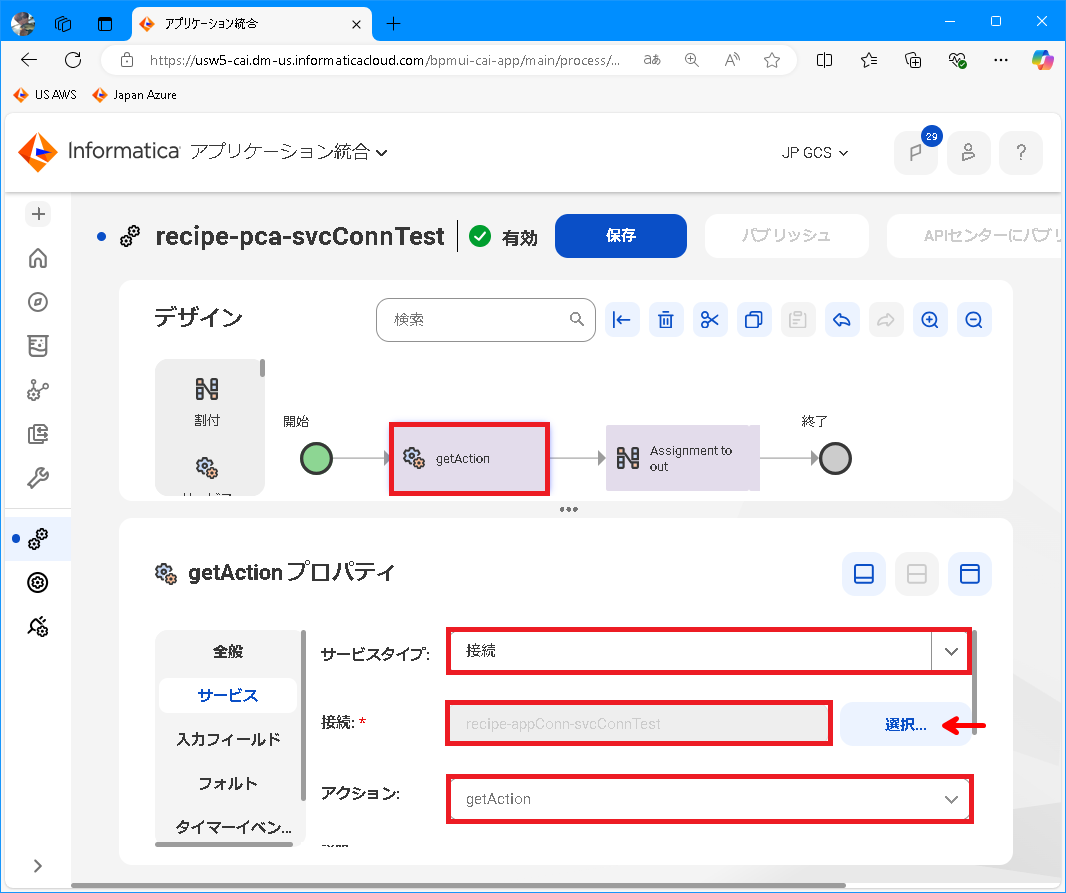Open browser settings and more menu

pyautogui.click(x=1001, y=60)
